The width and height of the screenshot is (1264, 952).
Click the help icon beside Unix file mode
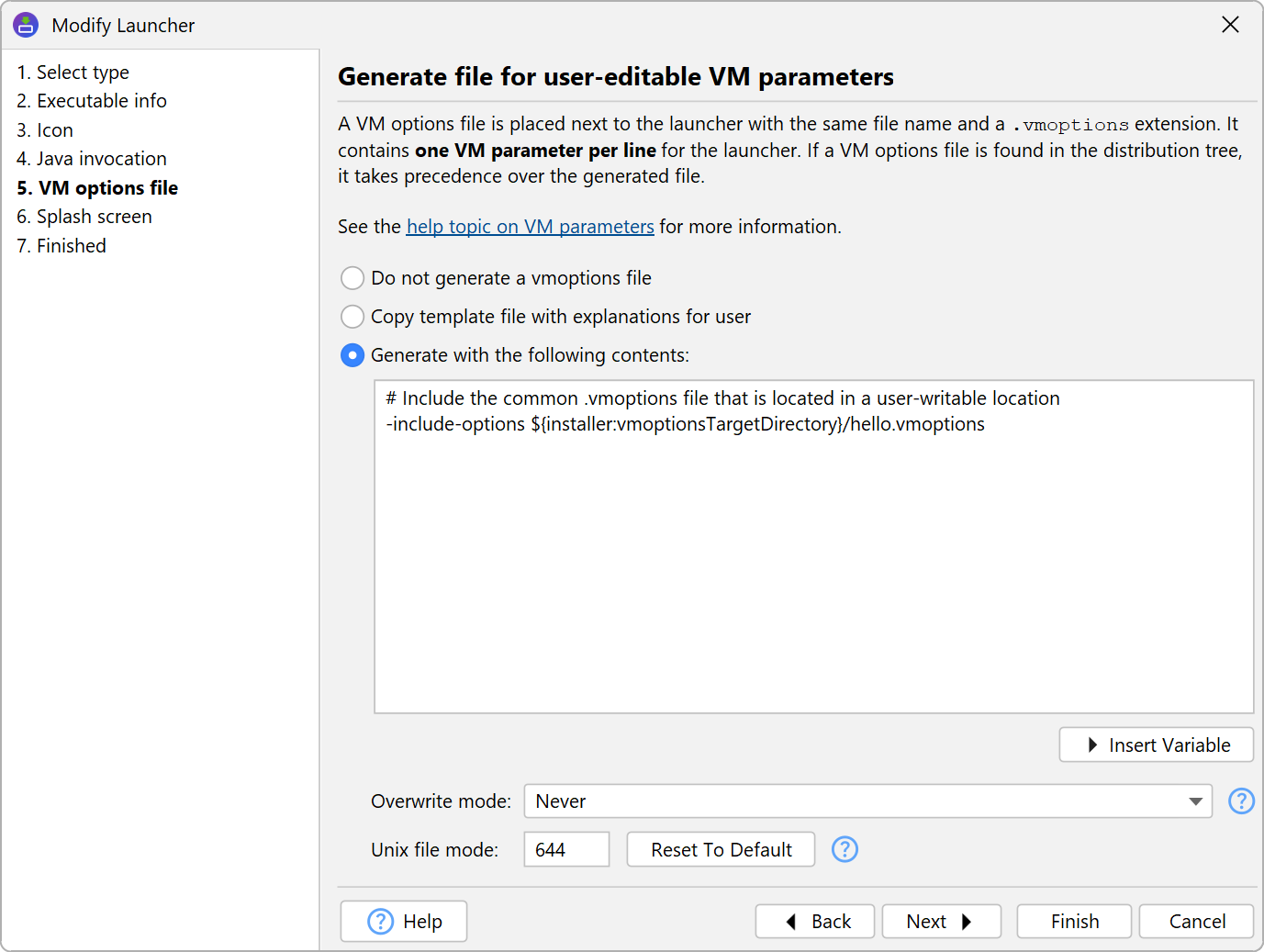(845, 849)
